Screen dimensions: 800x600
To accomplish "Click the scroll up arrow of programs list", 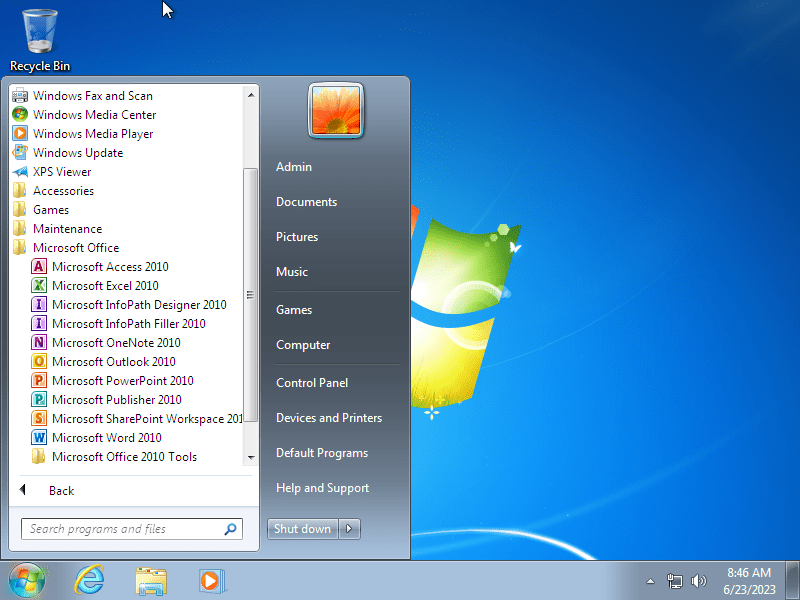I will pyautogui.click(x=251, y=95).
